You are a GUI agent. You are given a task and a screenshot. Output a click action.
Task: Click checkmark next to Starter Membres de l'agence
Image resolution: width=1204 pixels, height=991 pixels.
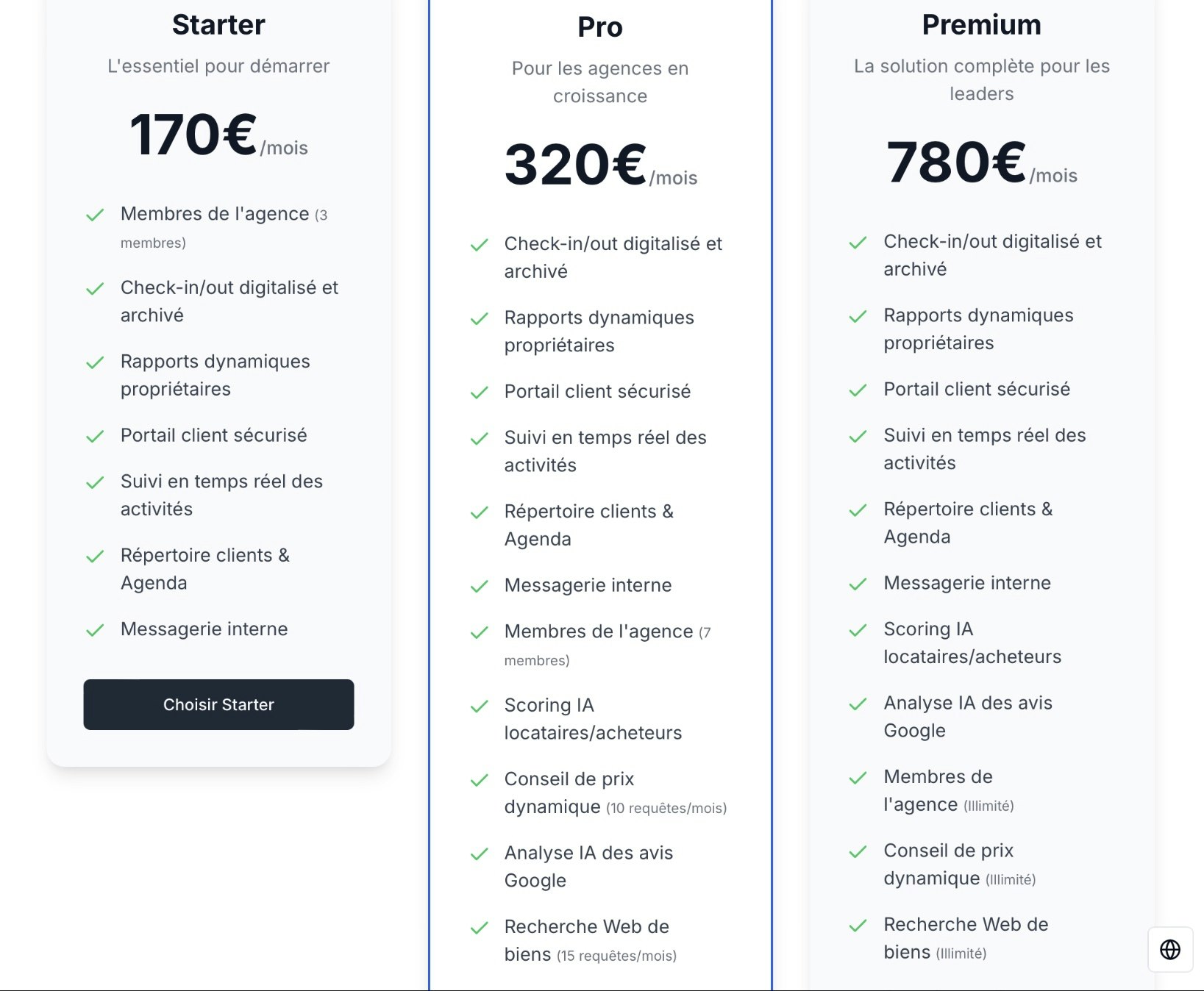click(x=95, y=215)
